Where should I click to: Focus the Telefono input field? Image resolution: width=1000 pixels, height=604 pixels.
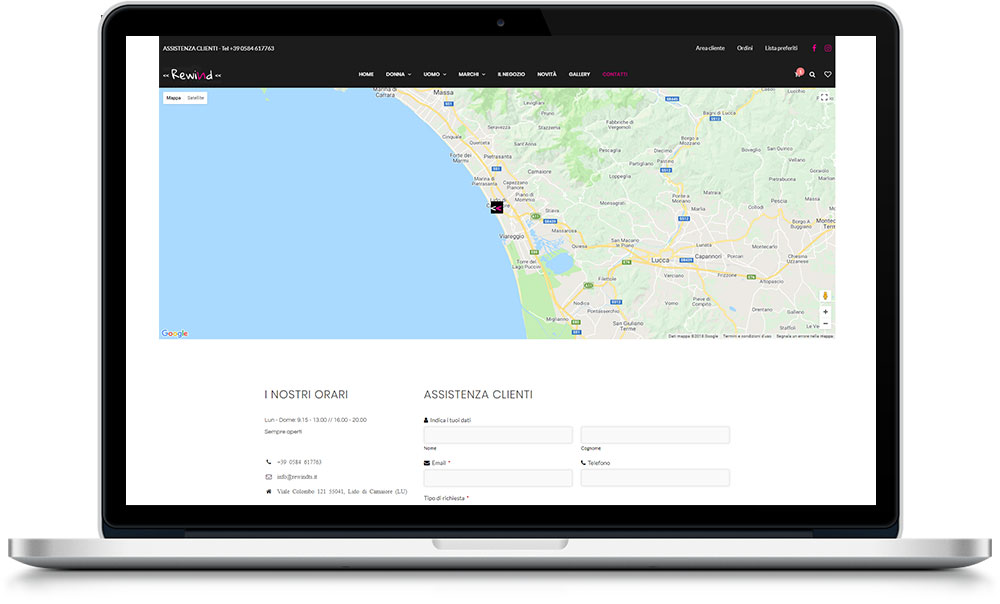pyautogui.click(x=655, y=478)
